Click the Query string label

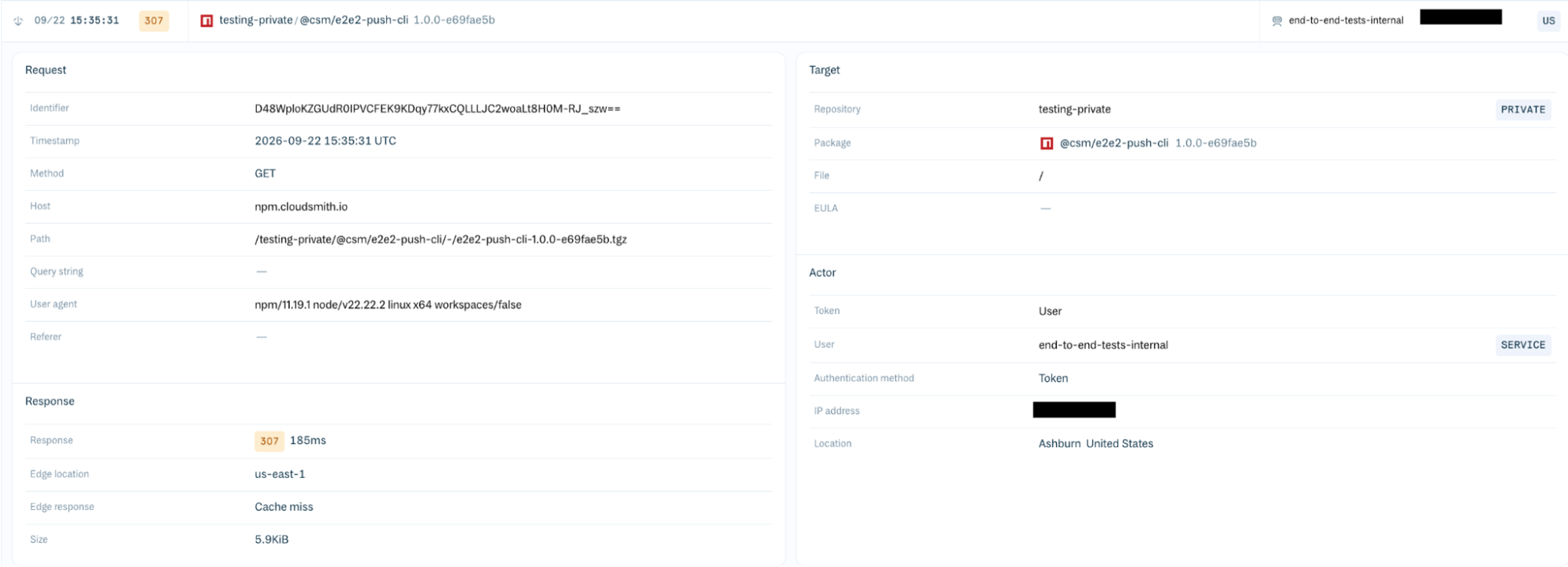tap(57, 272)
